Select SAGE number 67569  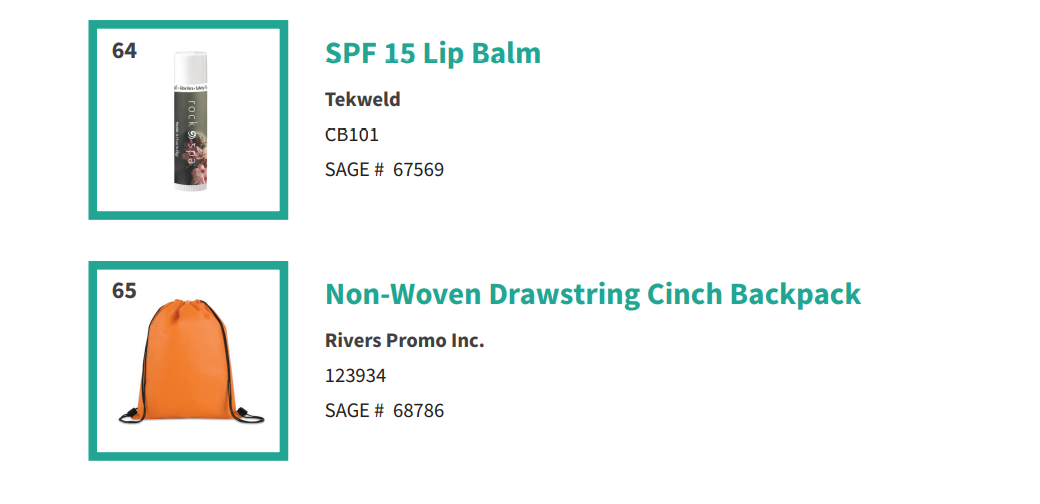click(384, 170)
